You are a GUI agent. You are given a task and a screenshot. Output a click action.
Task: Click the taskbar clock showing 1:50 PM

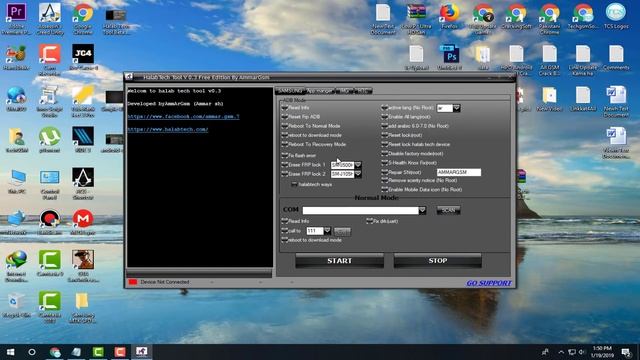(x=602, y=352)
